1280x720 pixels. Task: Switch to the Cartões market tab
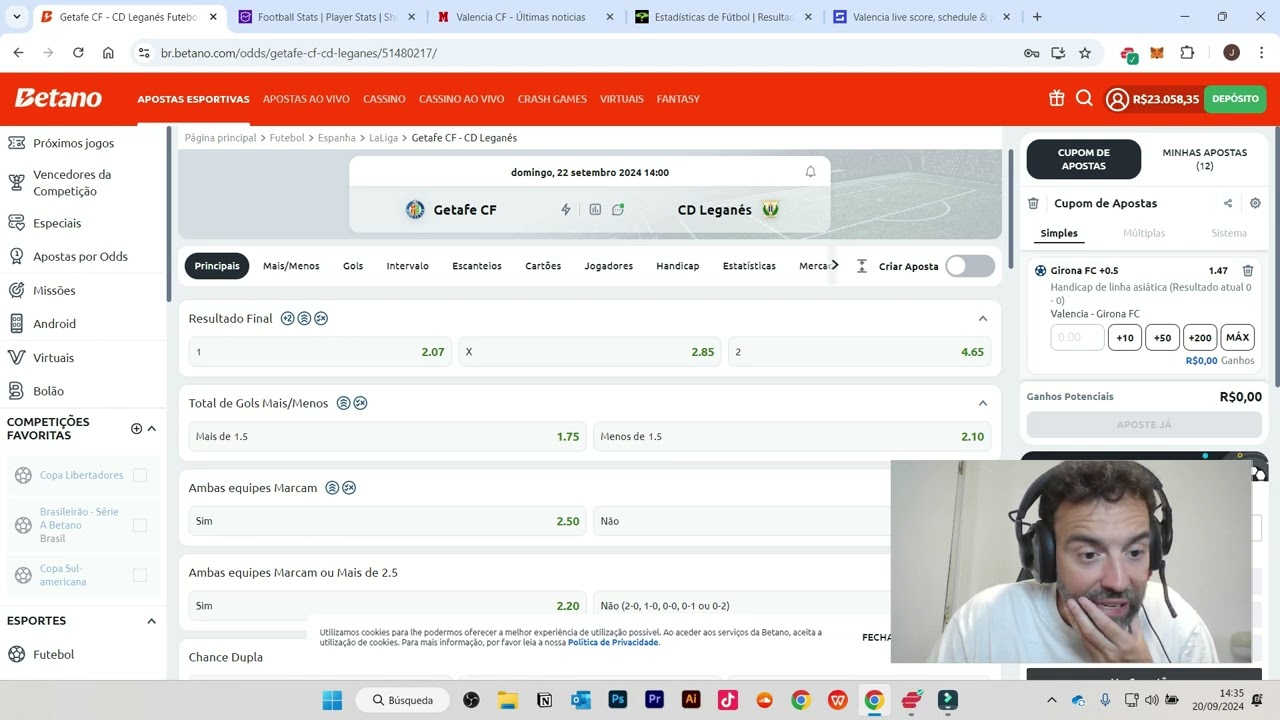pyautogui.click(x=543, y=266)
